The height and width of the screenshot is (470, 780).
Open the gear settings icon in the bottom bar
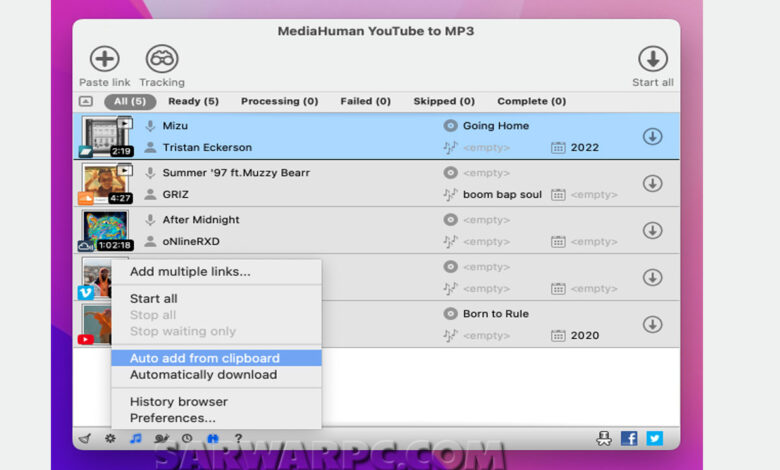pos(110,439)
